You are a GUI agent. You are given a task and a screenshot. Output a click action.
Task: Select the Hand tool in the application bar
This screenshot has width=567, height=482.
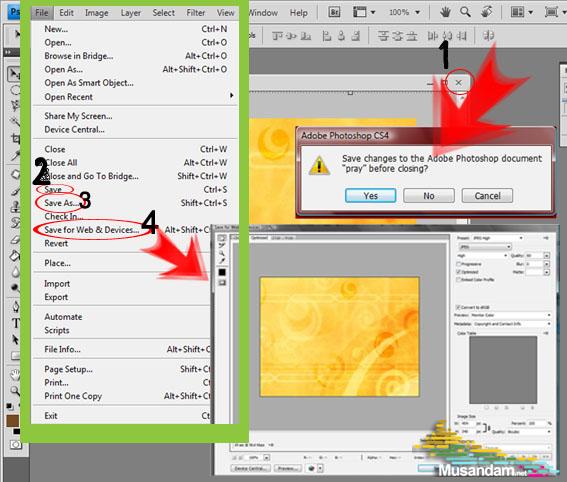tap(445, 13)
